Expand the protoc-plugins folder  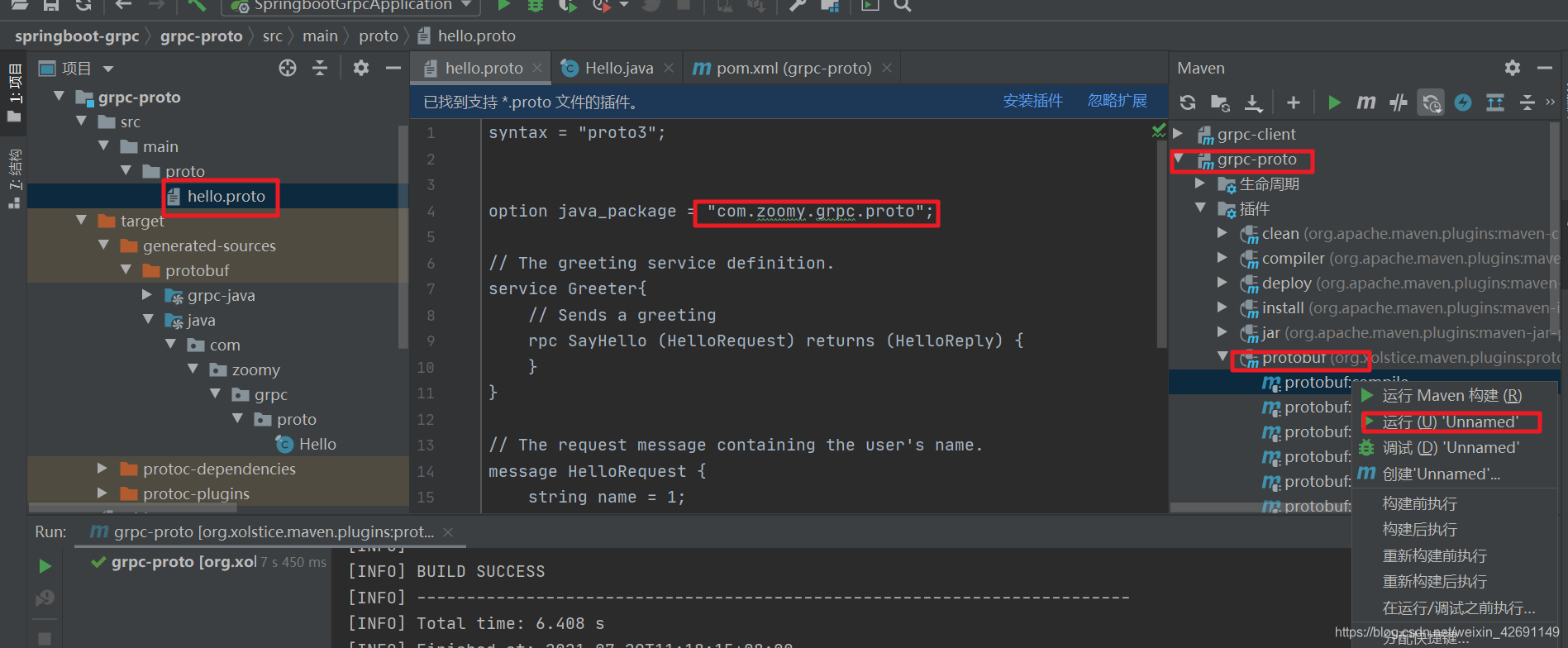point(102,493)
